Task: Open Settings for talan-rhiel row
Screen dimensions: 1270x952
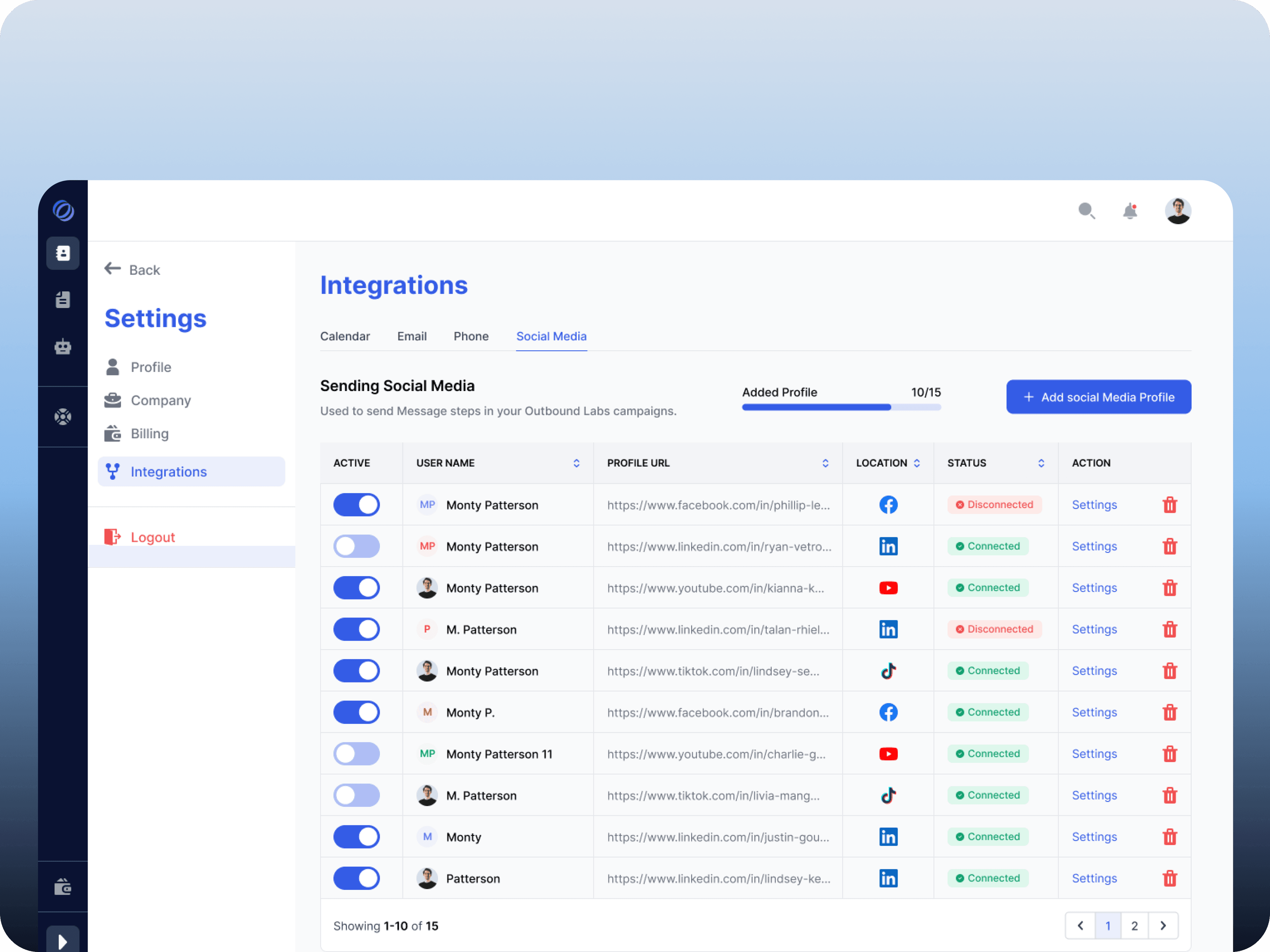Action: (x=1094, y=629)
